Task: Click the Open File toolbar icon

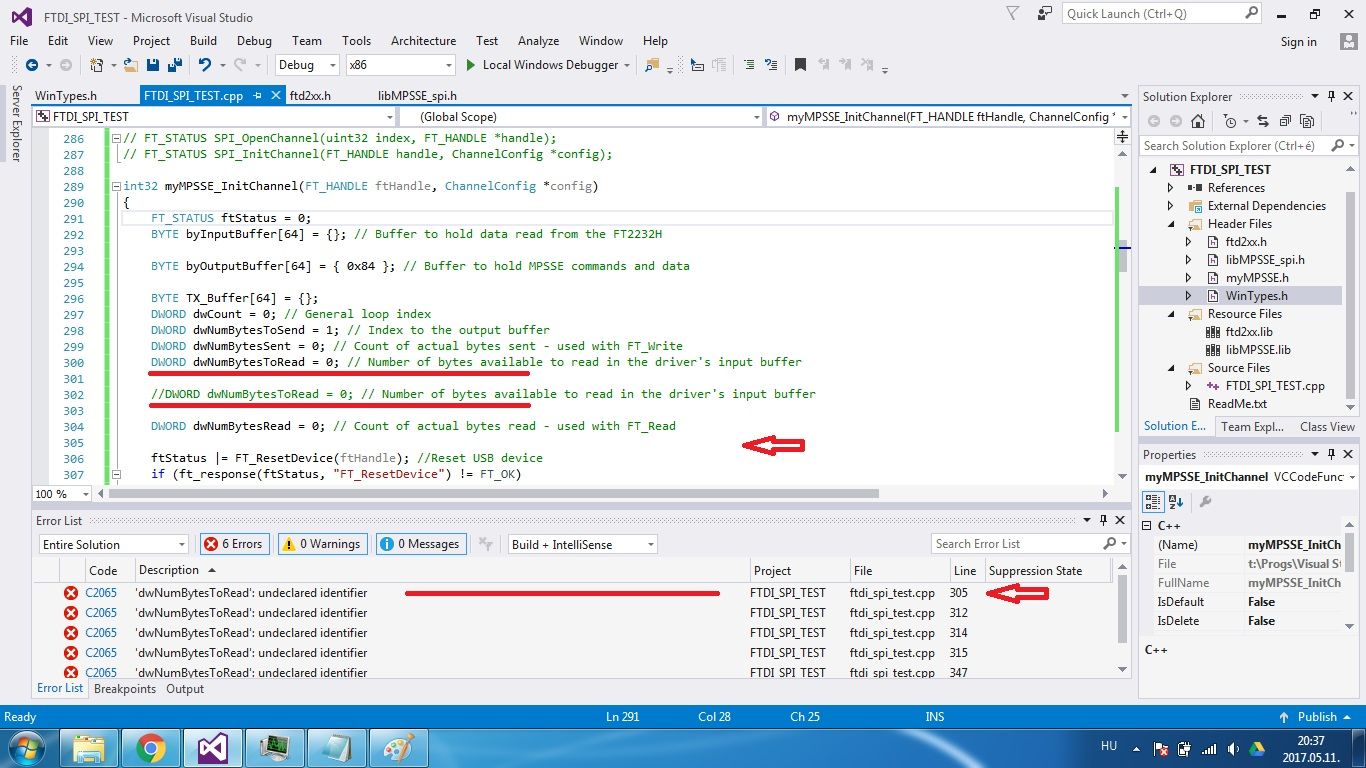Action: (x=131, y=65)
